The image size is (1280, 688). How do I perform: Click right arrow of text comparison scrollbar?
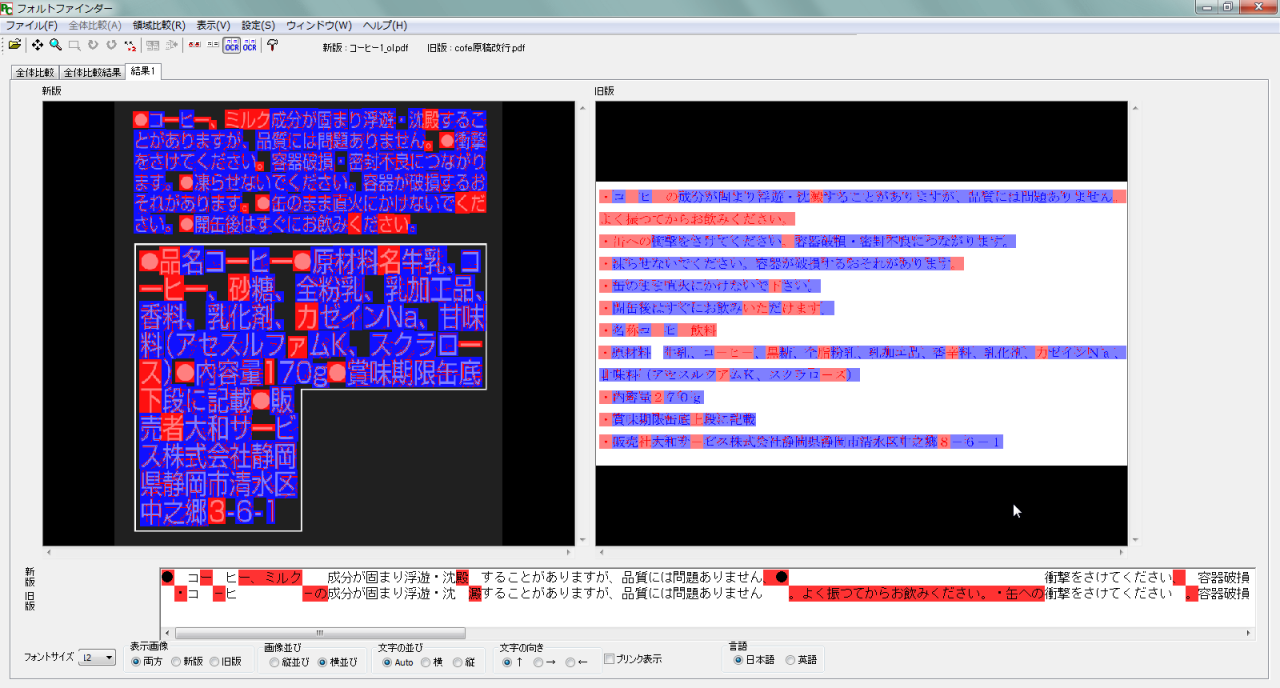tap(1248, 633)
